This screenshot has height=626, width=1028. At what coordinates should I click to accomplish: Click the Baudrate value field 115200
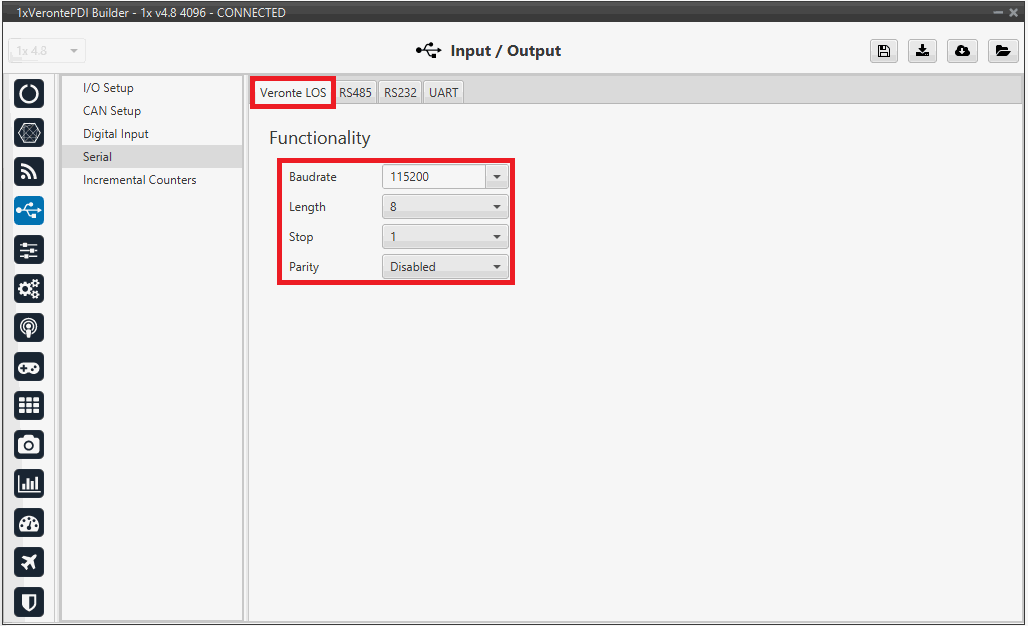click(x=434, y=177)
